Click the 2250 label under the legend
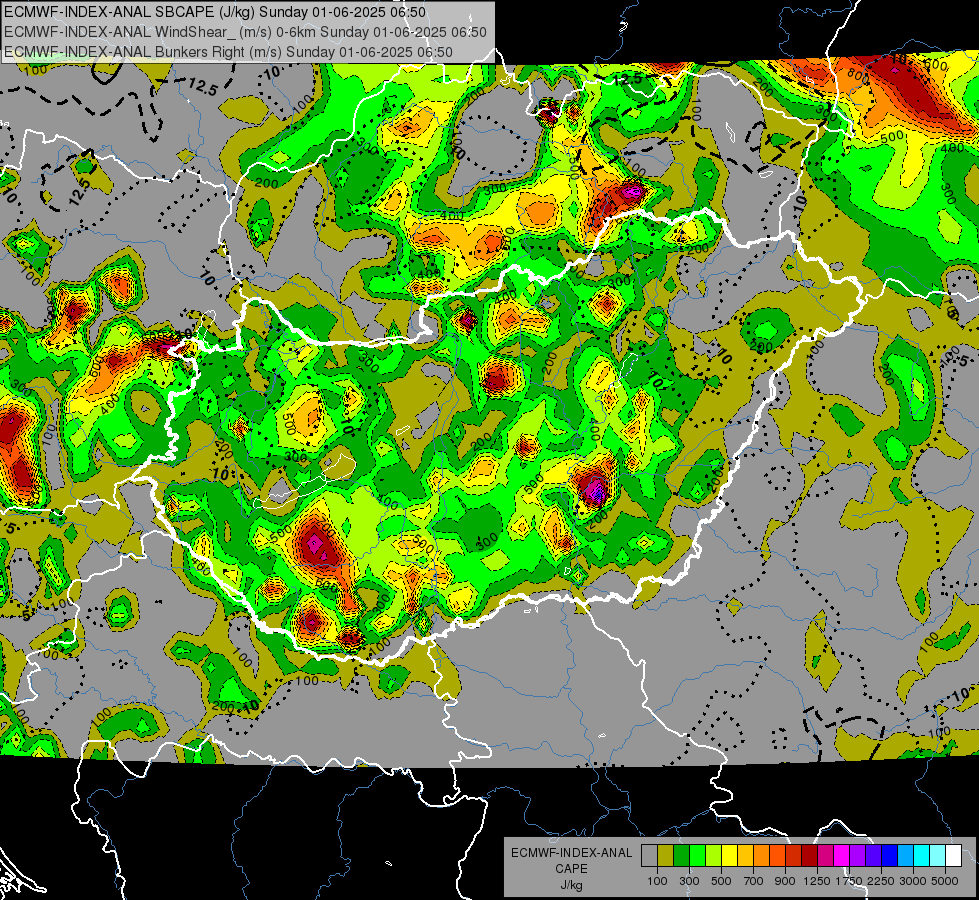Image resolution: width=979 pixels, height=900 pixels. click(882, 881)
